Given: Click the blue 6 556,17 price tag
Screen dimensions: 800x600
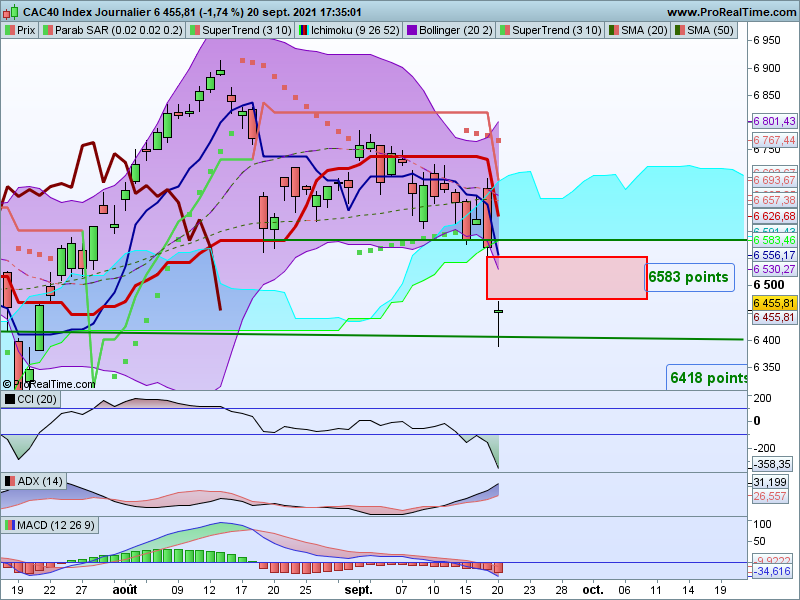Looking at the screenshot, I should click(774, 255).
